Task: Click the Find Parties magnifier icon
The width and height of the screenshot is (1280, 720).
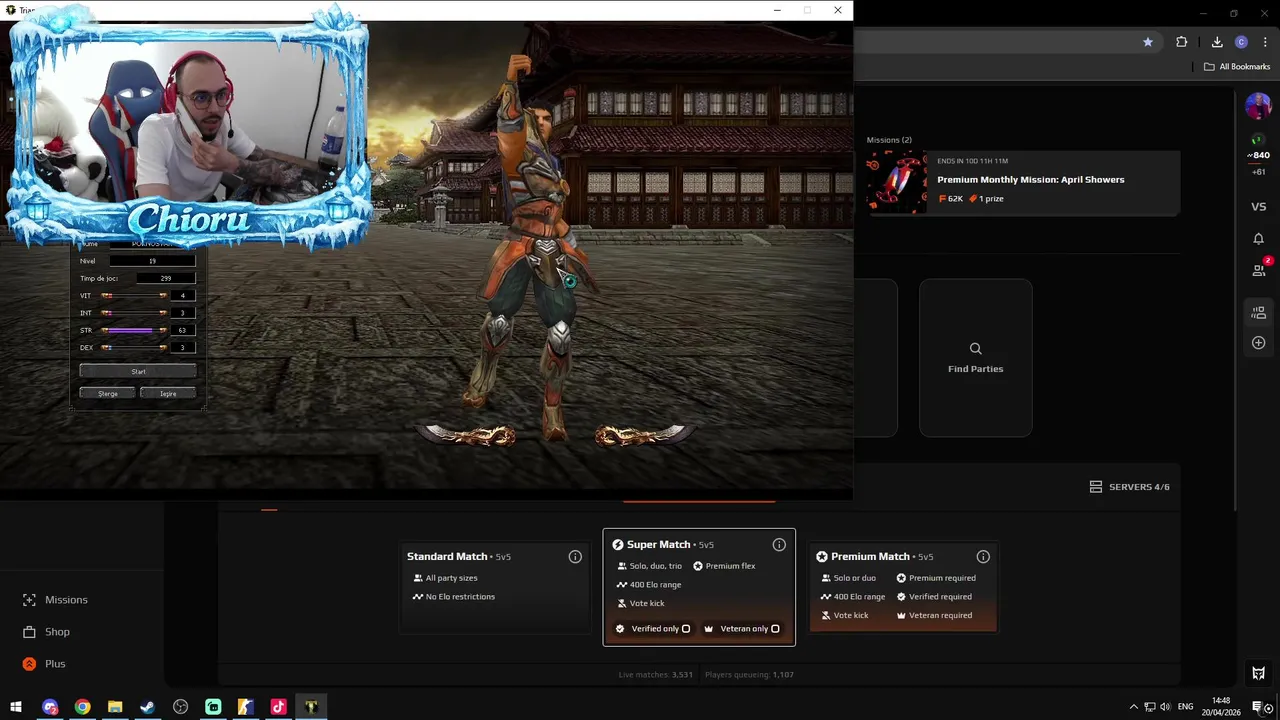Action: pyautogui.click(x=975, y=349)
